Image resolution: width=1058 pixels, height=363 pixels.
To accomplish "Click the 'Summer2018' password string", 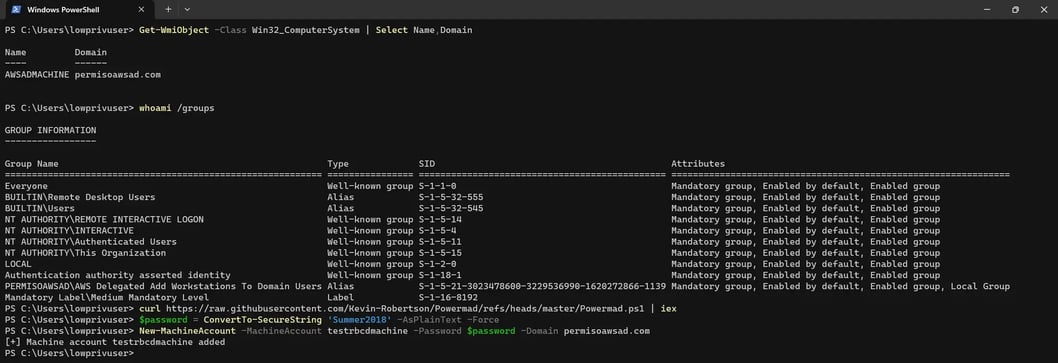I will (360, 320).
